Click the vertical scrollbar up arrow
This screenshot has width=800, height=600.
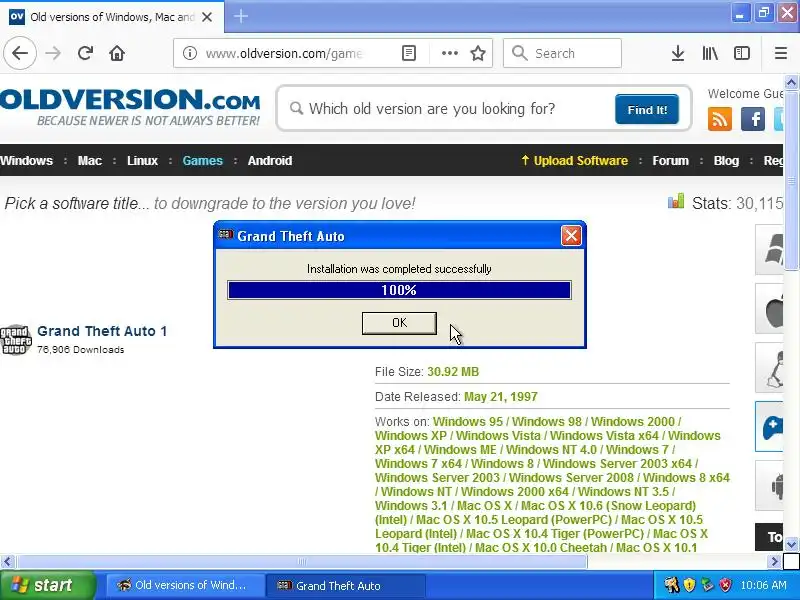click(791, 82)
